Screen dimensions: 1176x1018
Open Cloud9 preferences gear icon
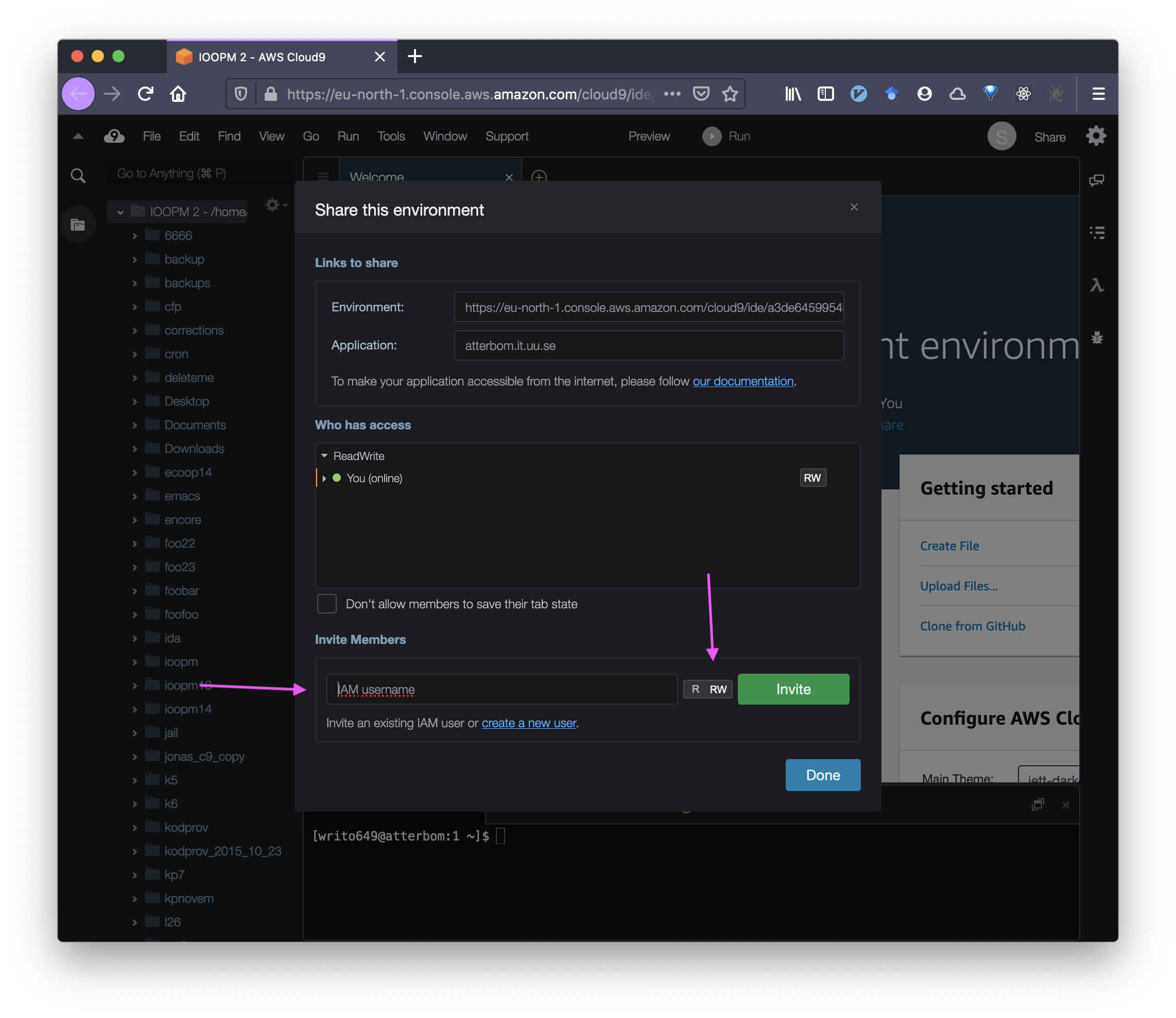[x=1096, y=136]
